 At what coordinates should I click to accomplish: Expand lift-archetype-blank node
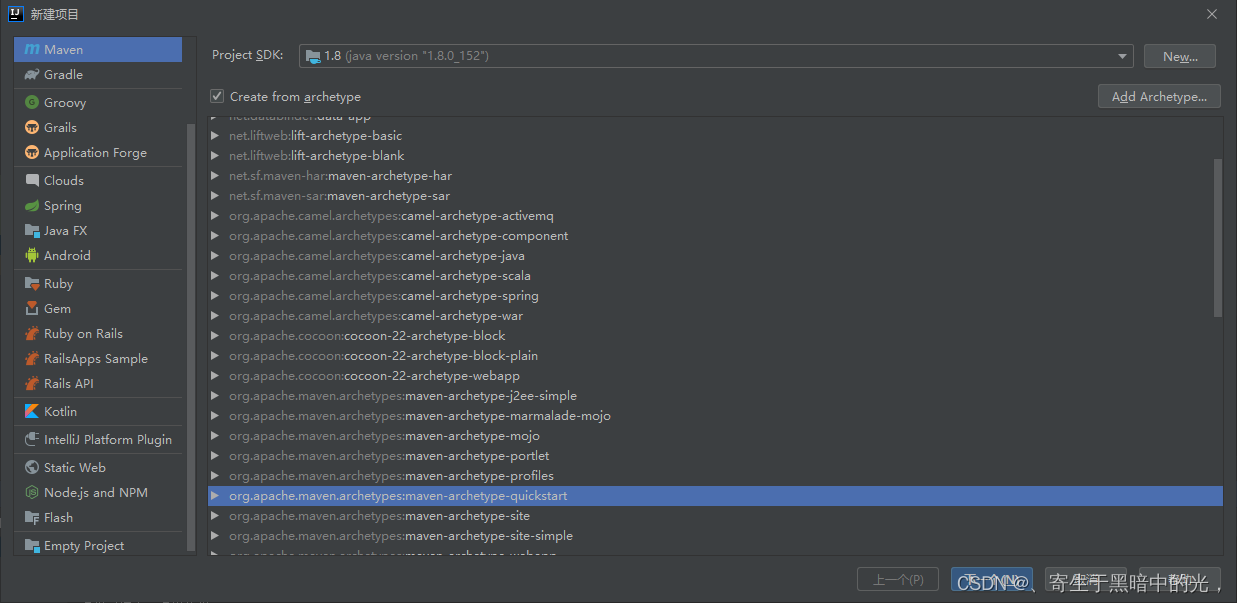tap(215, 156)
